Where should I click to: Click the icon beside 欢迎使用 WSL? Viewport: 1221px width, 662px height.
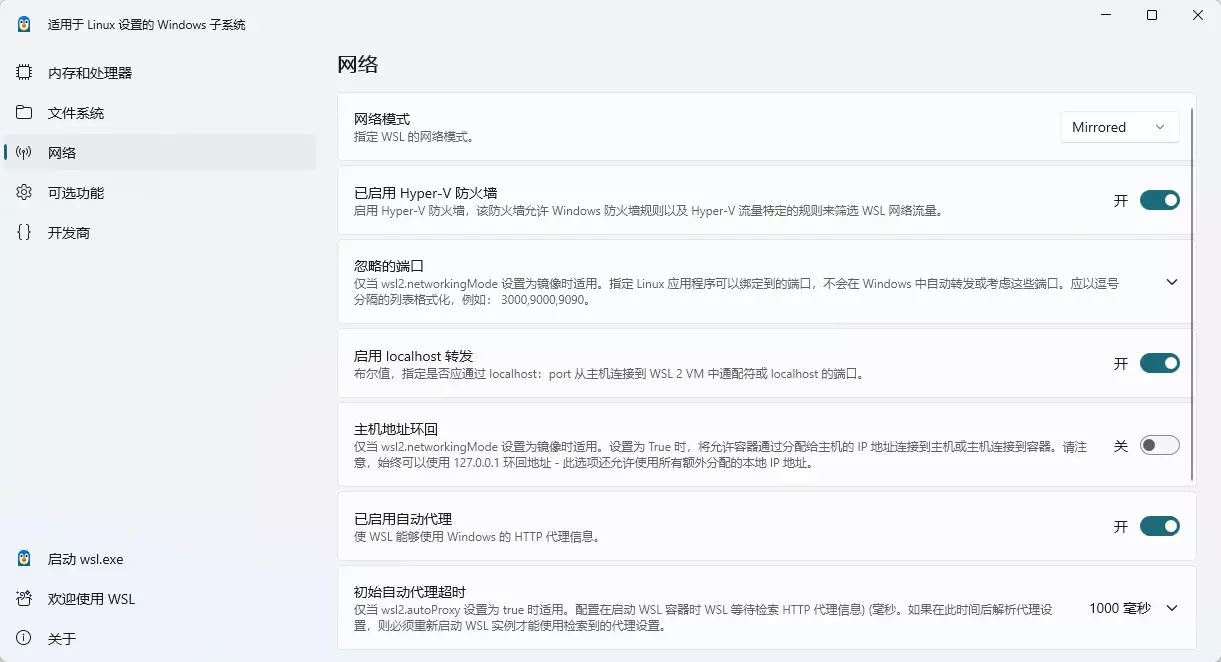[x=24, y=599]
